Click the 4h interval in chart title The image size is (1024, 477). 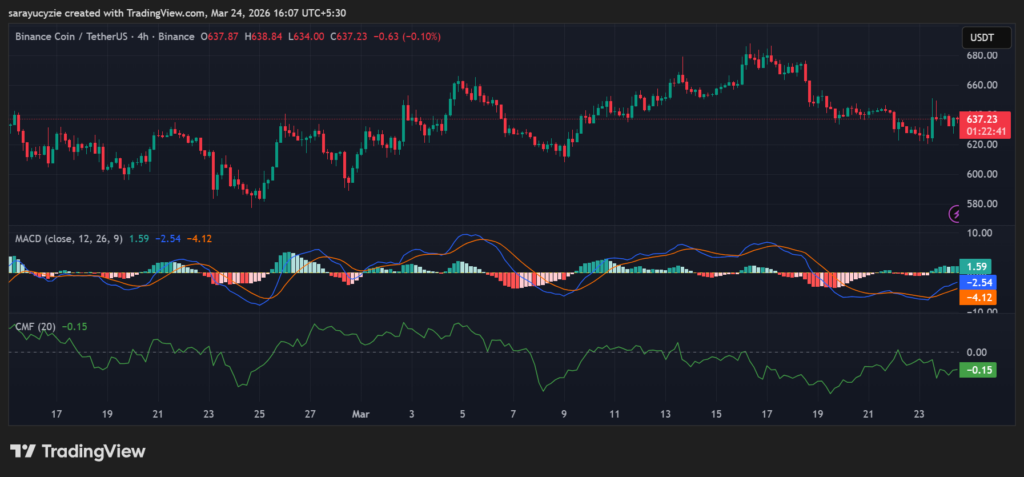[x=143, y=37]
